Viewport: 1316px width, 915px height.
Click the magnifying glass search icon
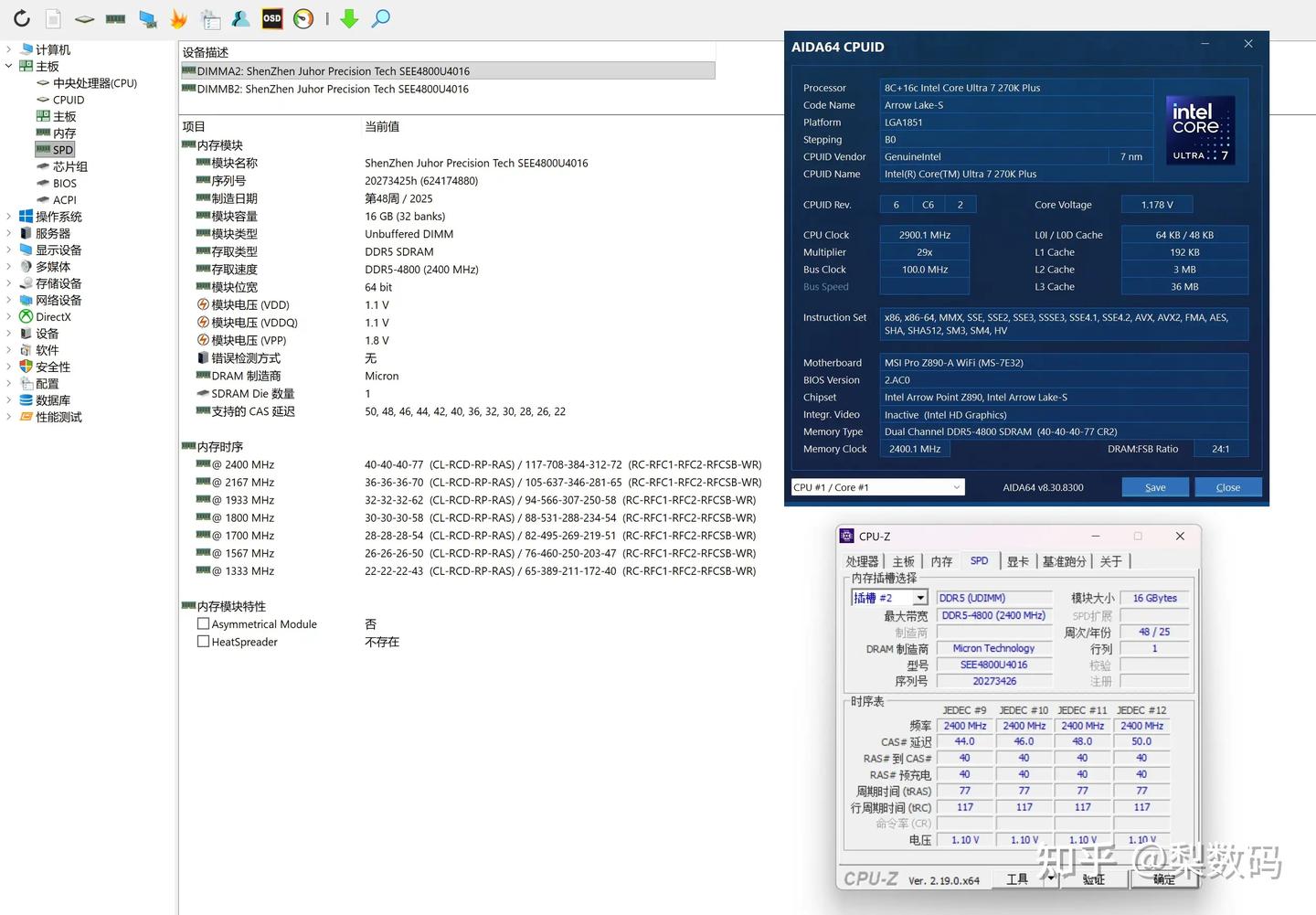pyautogui.click(x=381, y=18)
